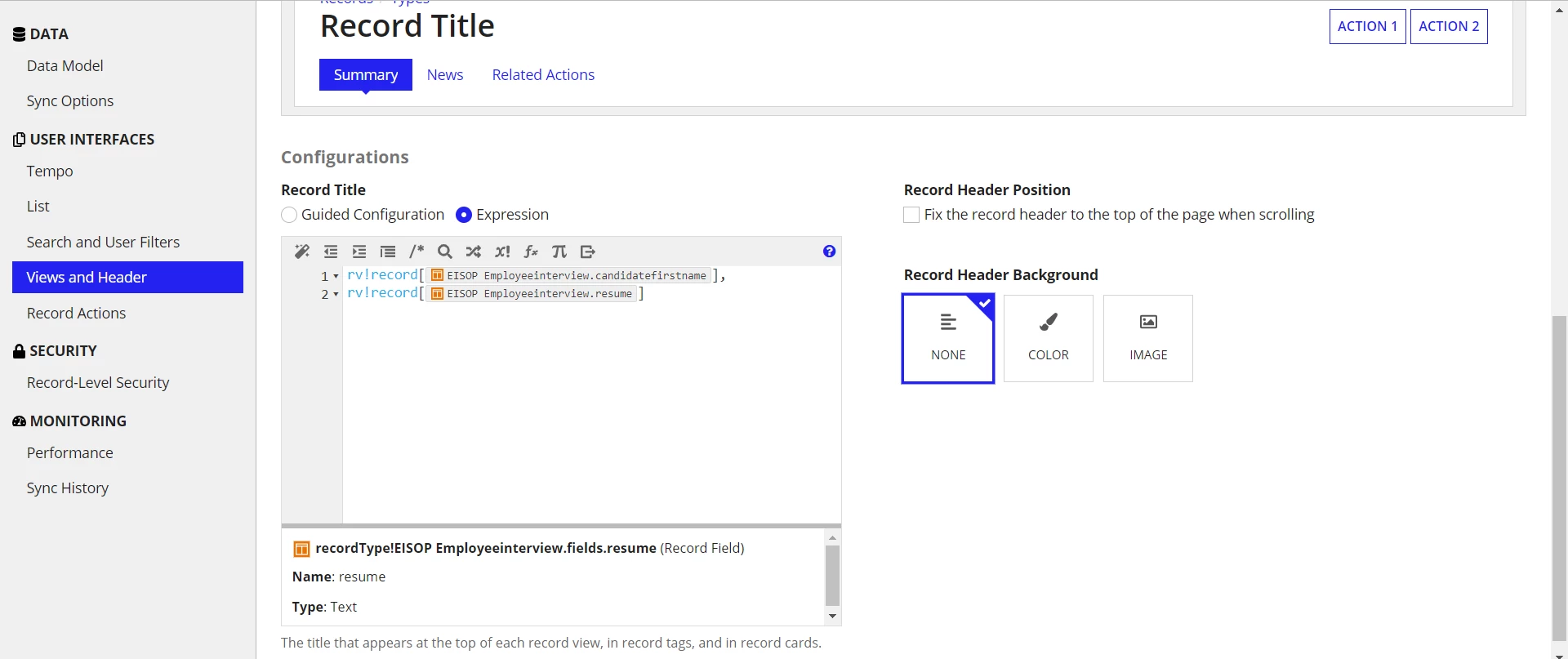The image size is (1568, 659).
Task: Click the x! rule input icon
Action: (502, 252)
